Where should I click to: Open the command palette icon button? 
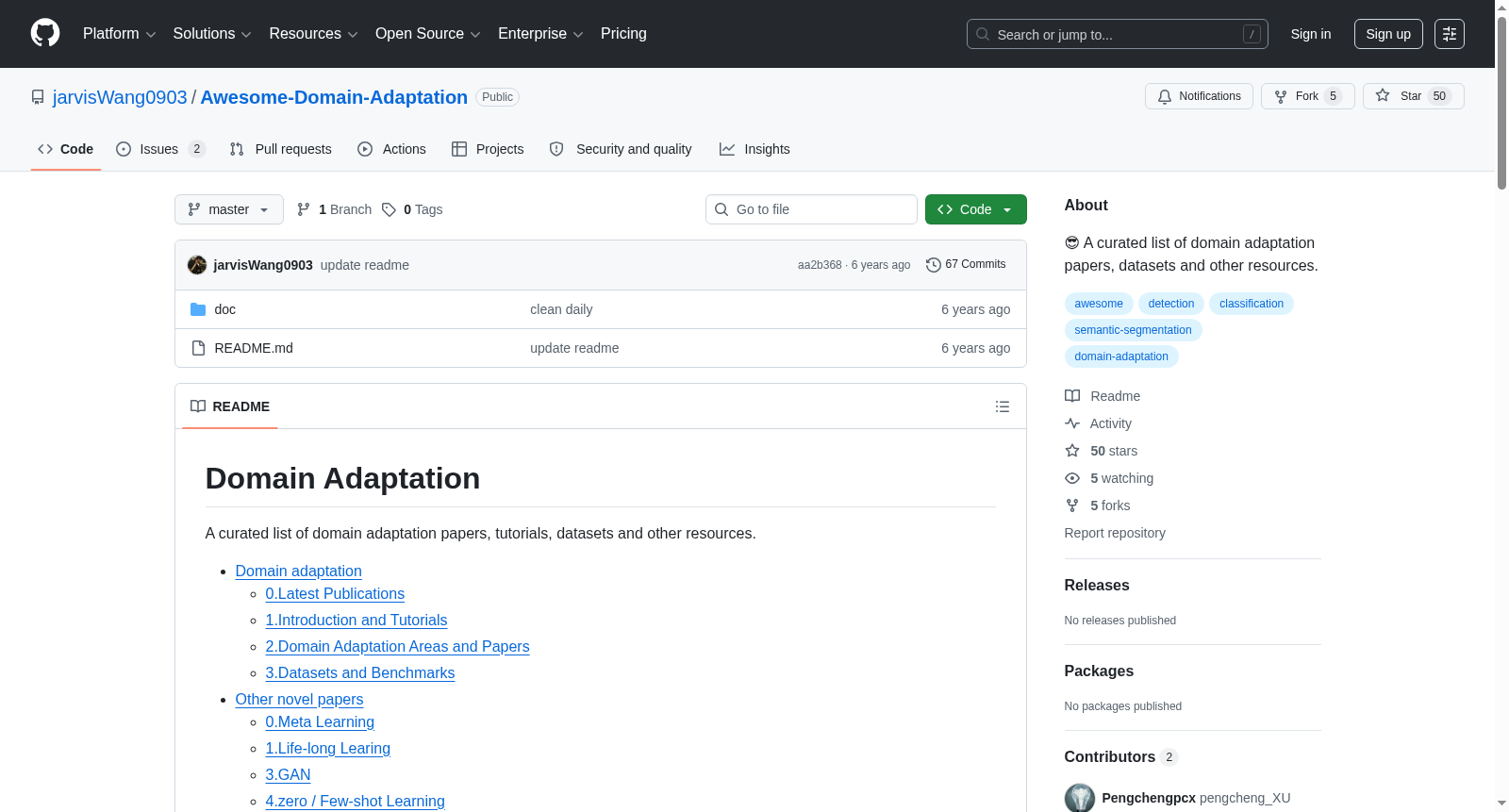tap(1450, 34)
